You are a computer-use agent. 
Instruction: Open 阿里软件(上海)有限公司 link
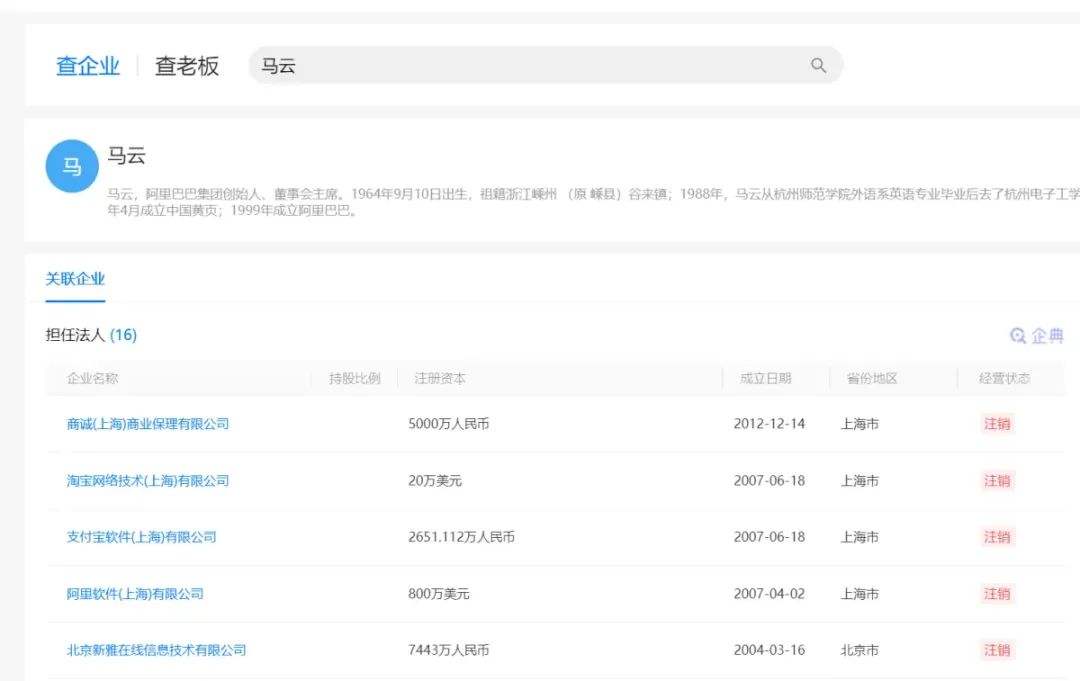(135, 594)
